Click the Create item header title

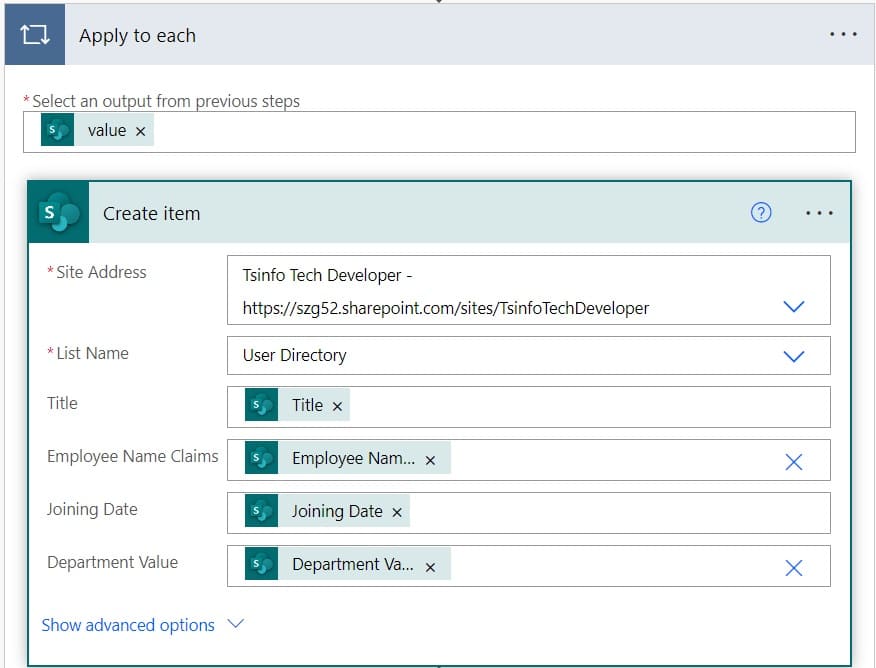click(x=151, y=213)
